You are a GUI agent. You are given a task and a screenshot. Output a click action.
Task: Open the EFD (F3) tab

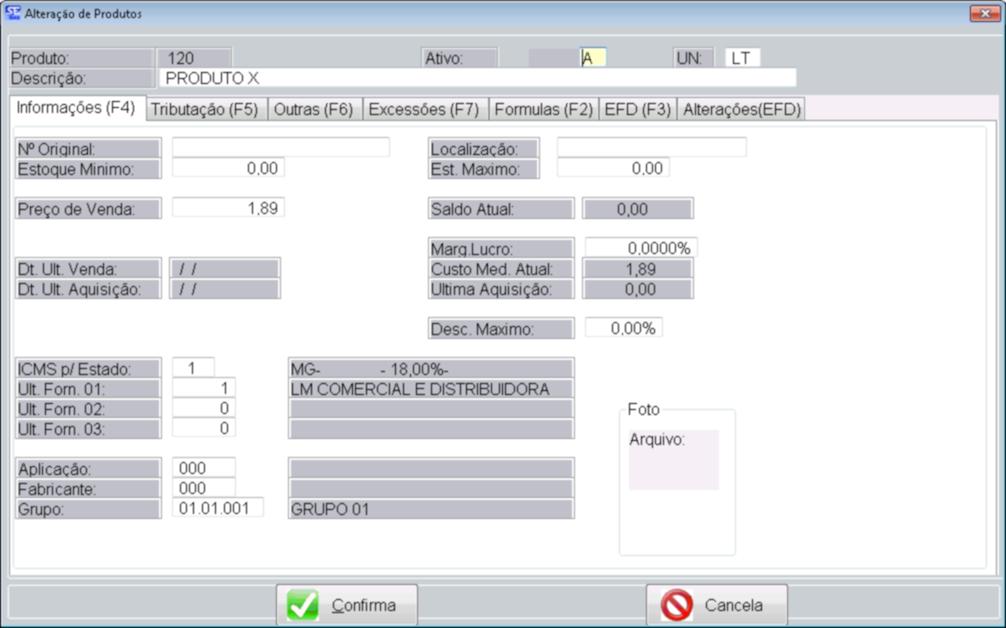[637, 110]
